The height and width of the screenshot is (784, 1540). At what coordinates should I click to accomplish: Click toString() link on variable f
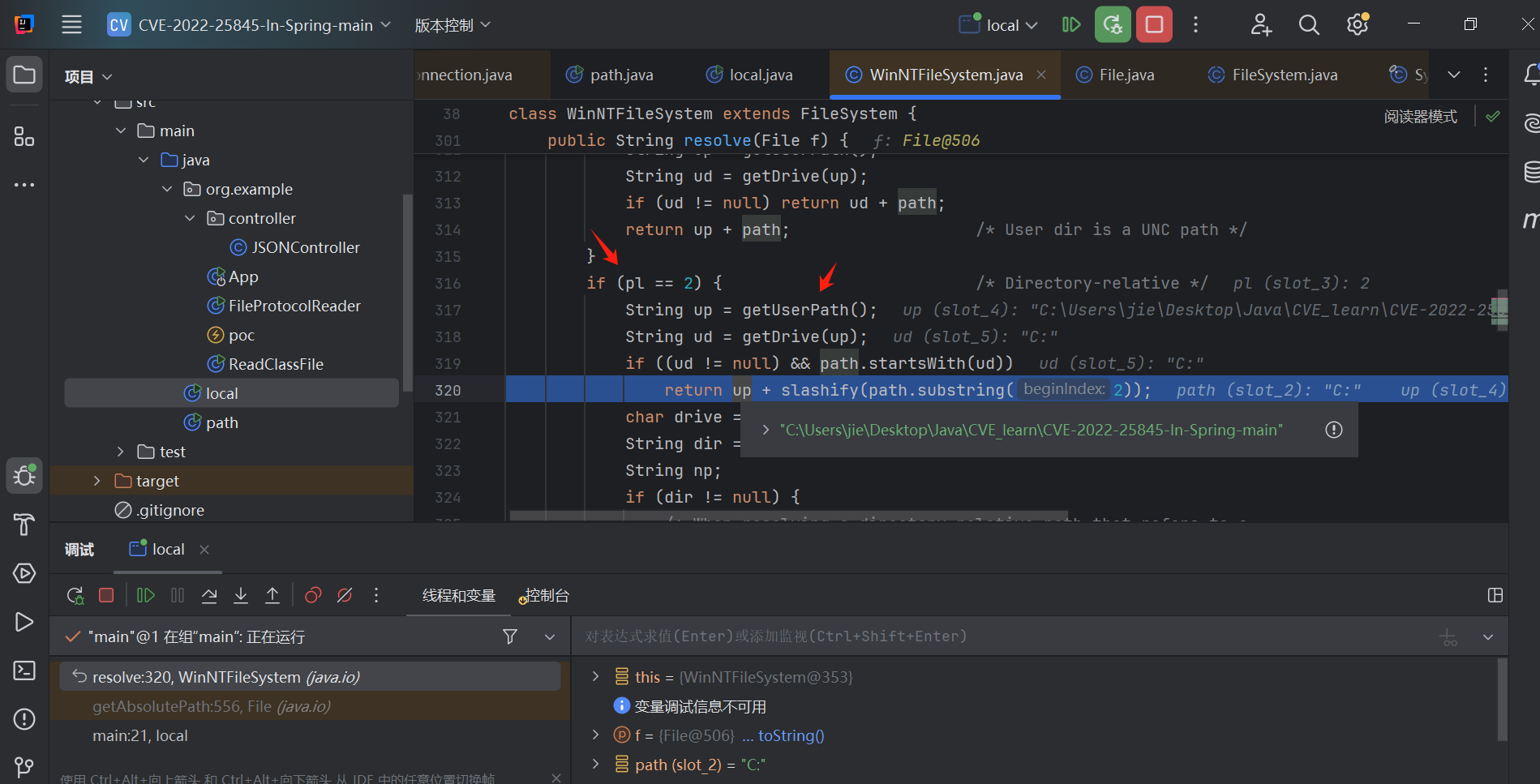(791, 735)
